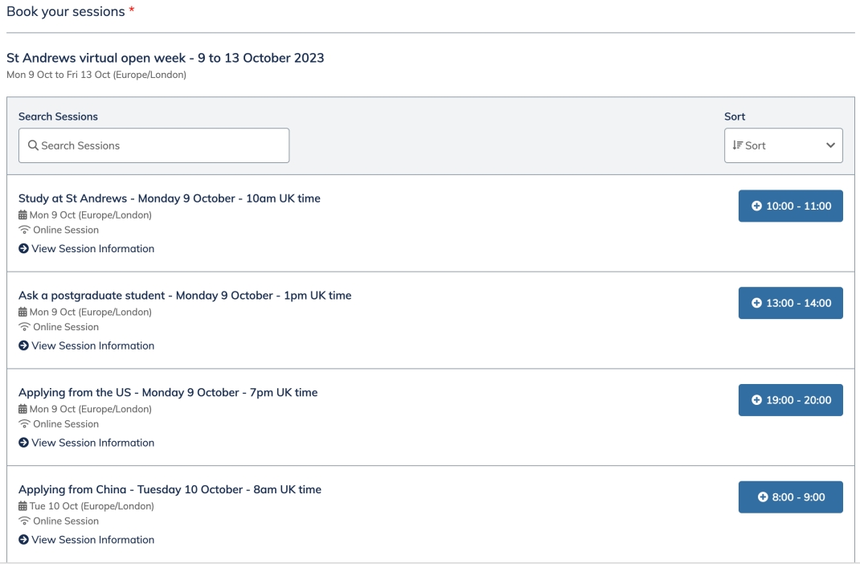Click the sort order icon

click(737, 146)
